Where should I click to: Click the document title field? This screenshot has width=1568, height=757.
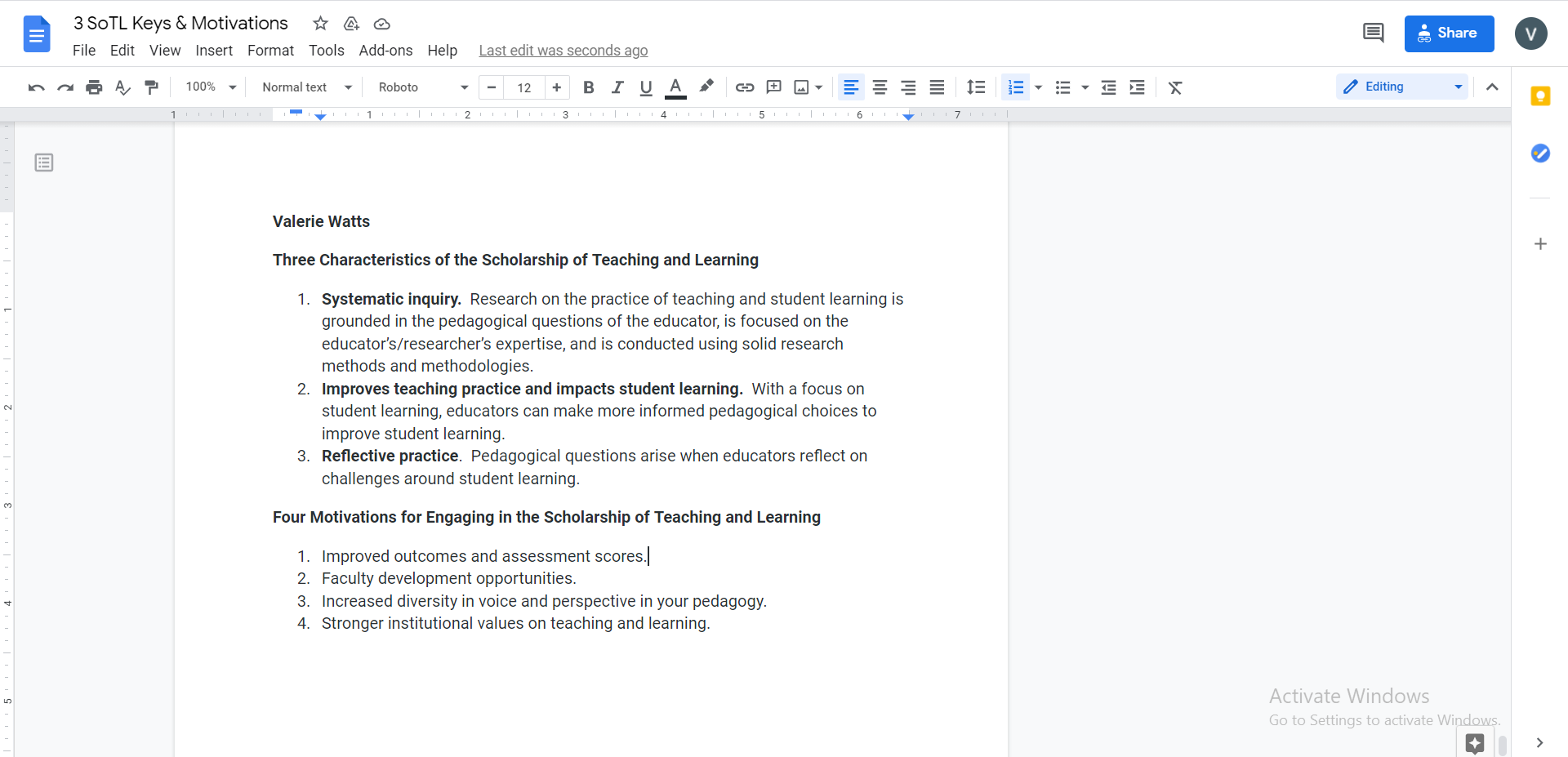180,24
